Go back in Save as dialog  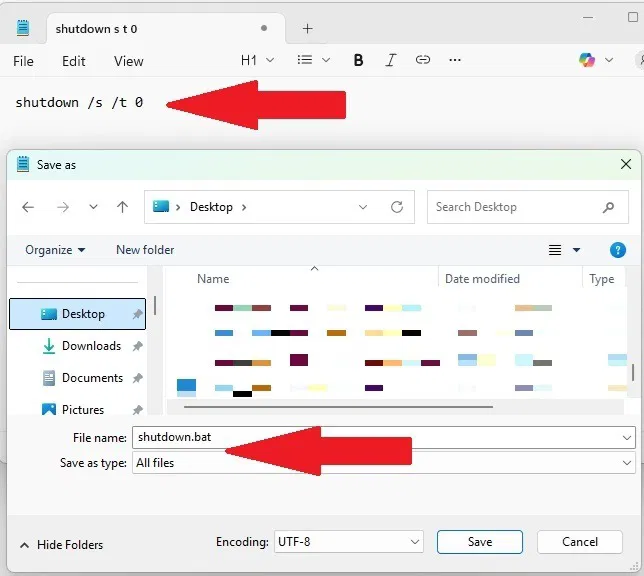click(x=28, y=207)
